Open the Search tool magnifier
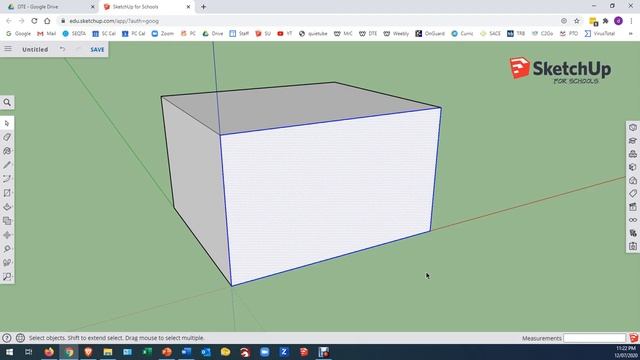This screenshot has height=360, width=640. (x=7, y=102)
